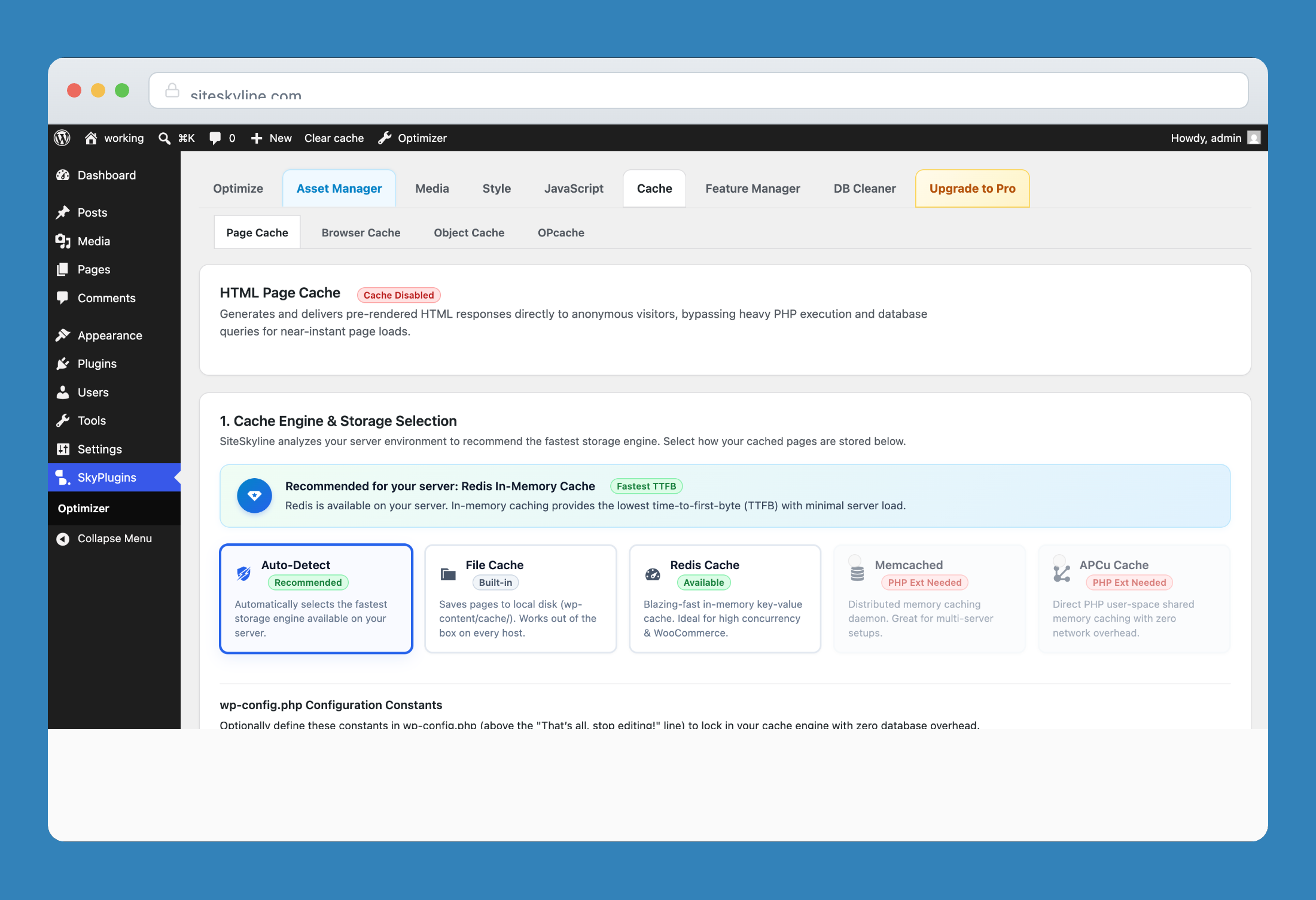Viewport: 1316px width, 900px height.
Task: Click the comments bubble icon in admin bar
Action: (x=215, y=138)
